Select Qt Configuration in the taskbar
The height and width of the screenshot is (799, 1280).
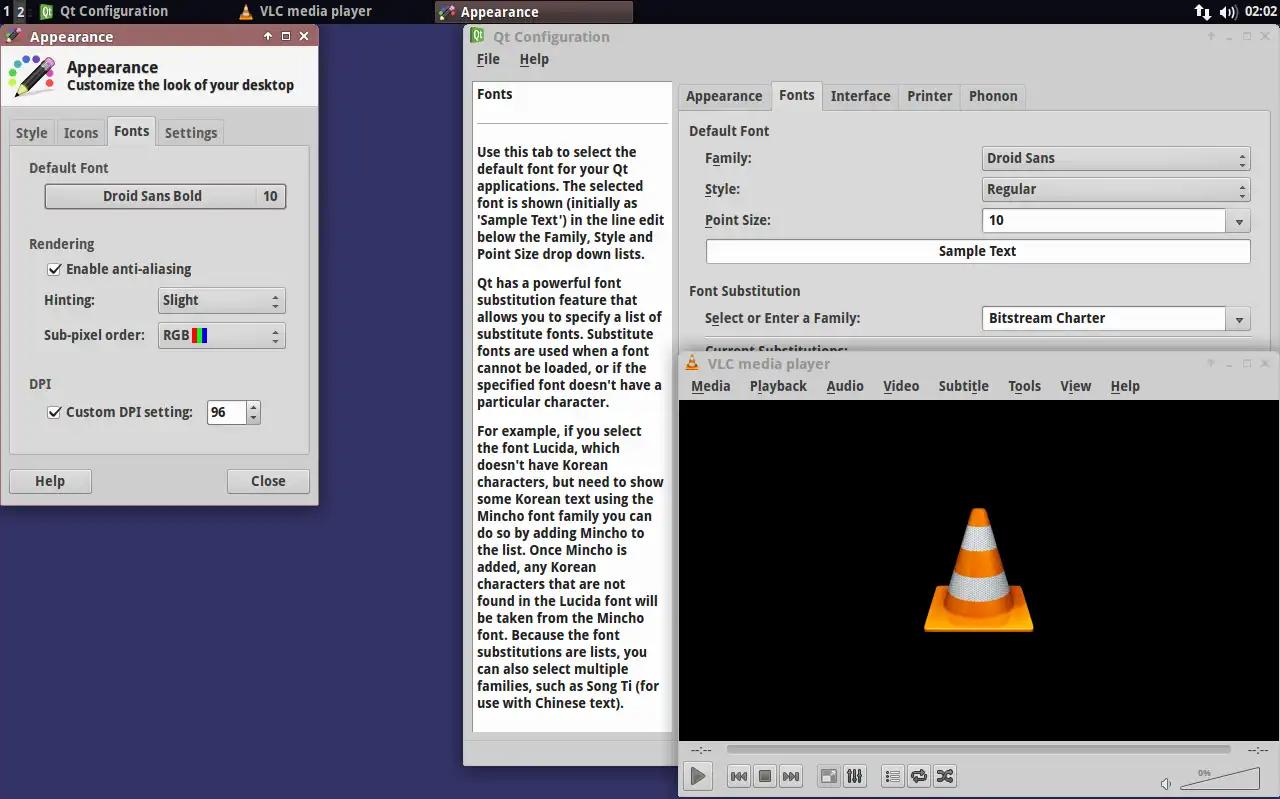click(105, 12)
